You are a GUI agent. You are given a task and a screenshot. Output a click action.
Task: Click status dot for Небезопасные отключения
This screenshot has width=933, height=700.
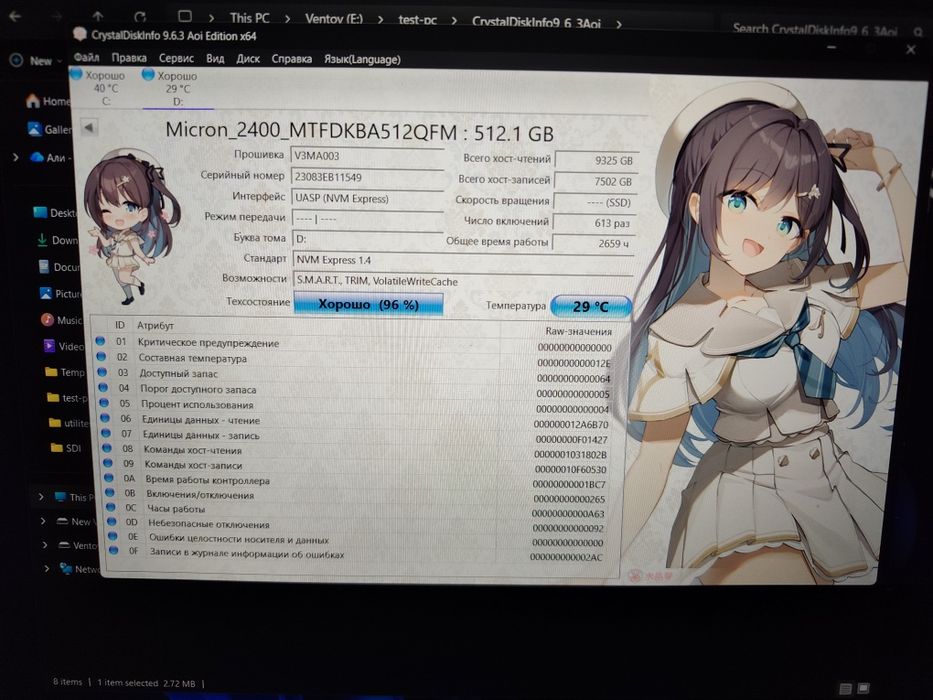(112, 521)
